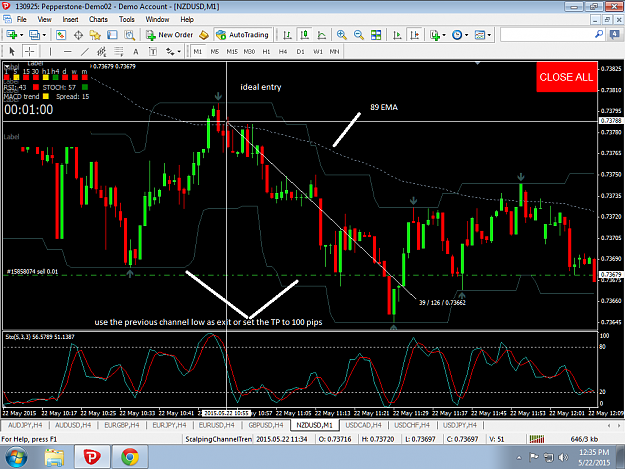This screenshot has height=469, width=625.
Task: Open the New Chart icon
Action: point(11,35)
